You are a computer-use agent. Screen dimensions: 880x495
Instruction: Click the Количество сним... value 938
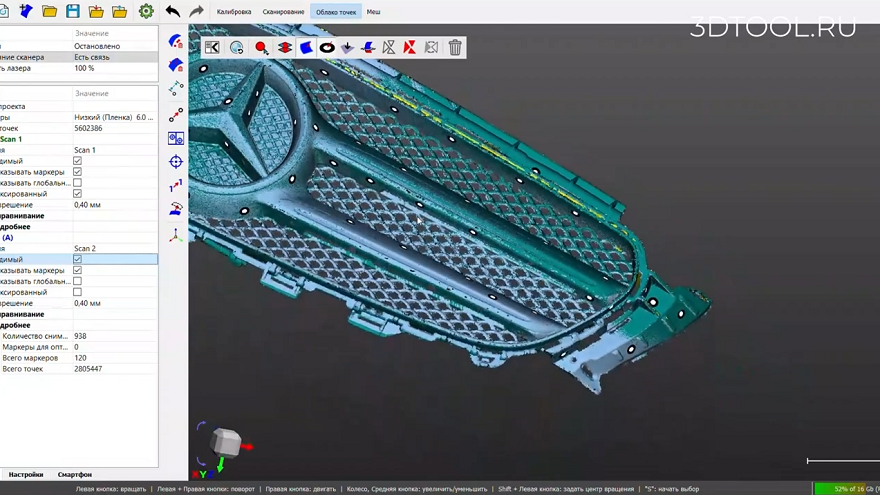pyautogui.click(x=80, y=336)
